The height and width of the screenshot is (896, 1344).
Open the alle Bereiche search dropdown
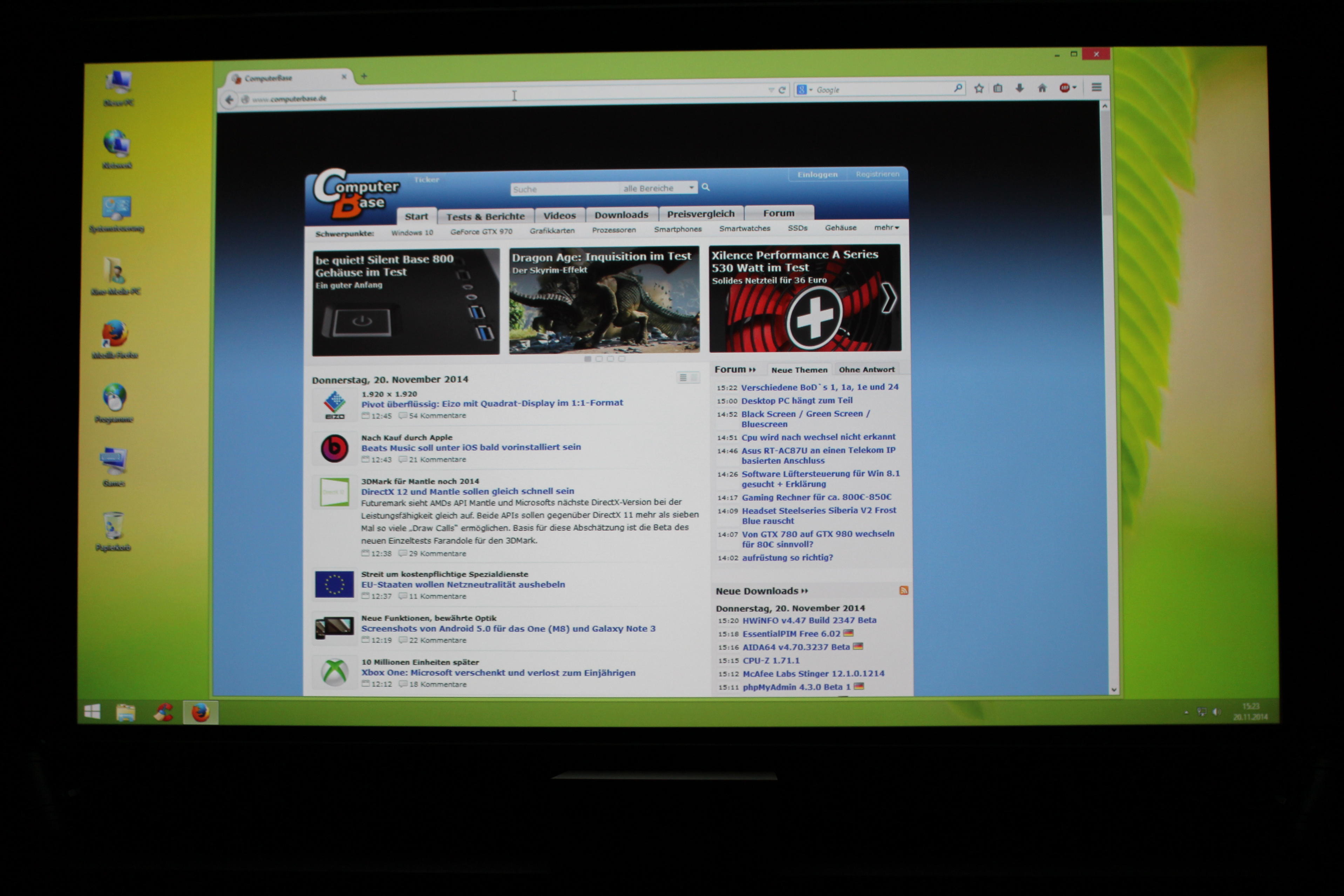658,188
